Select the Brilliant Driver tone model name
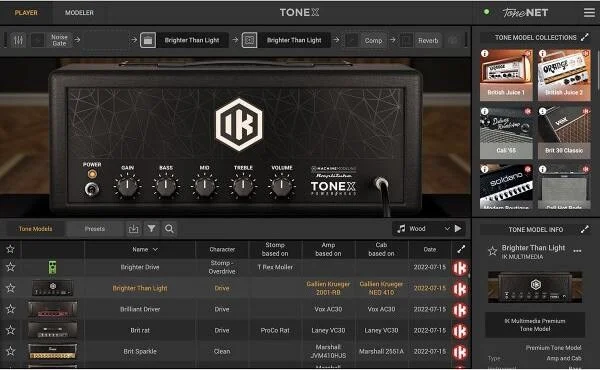 tap(140, 309)
